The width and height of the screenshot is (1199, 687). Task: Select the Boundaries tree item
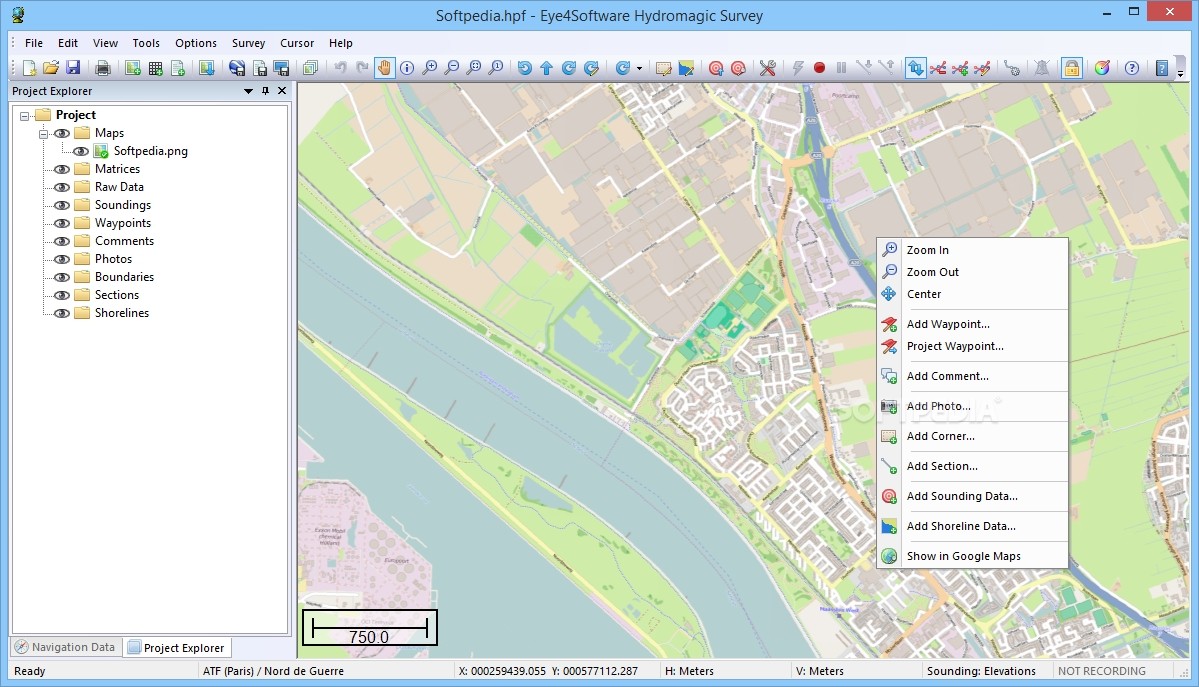[x=124, y=277]
